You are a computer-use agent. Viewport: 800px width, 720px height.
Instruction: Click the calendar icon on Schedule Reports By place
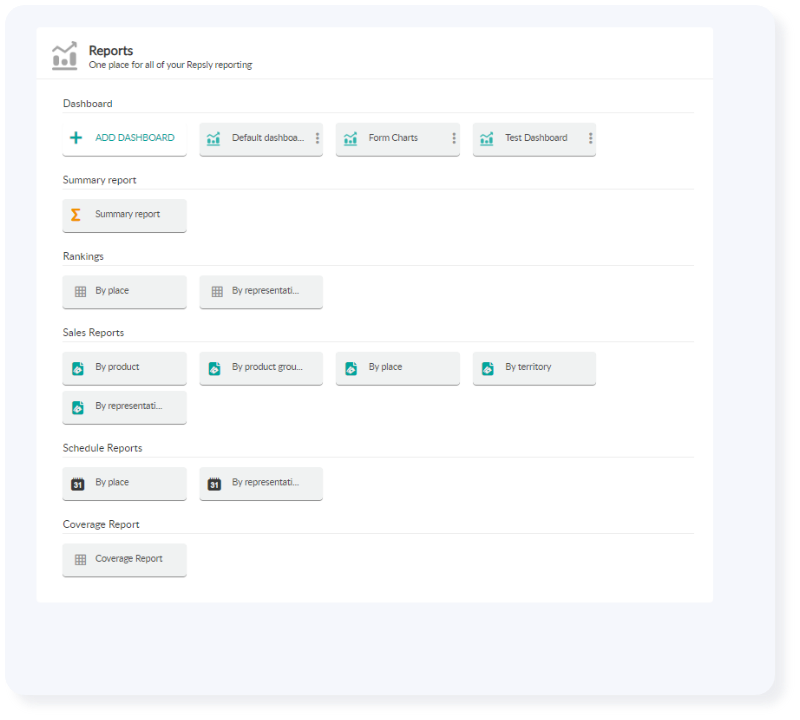[80, 483]
